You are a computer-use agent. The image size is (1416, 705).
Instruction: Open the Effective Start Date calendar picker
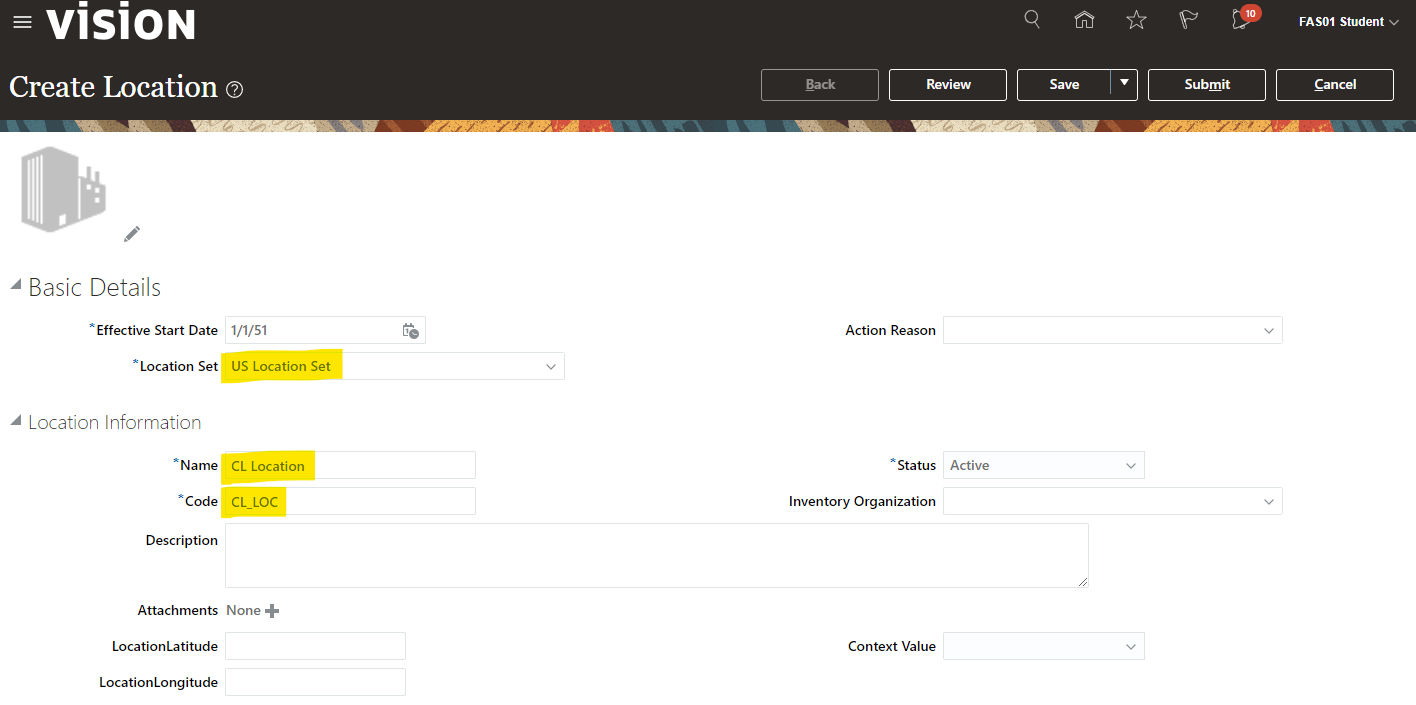(410, 331)
